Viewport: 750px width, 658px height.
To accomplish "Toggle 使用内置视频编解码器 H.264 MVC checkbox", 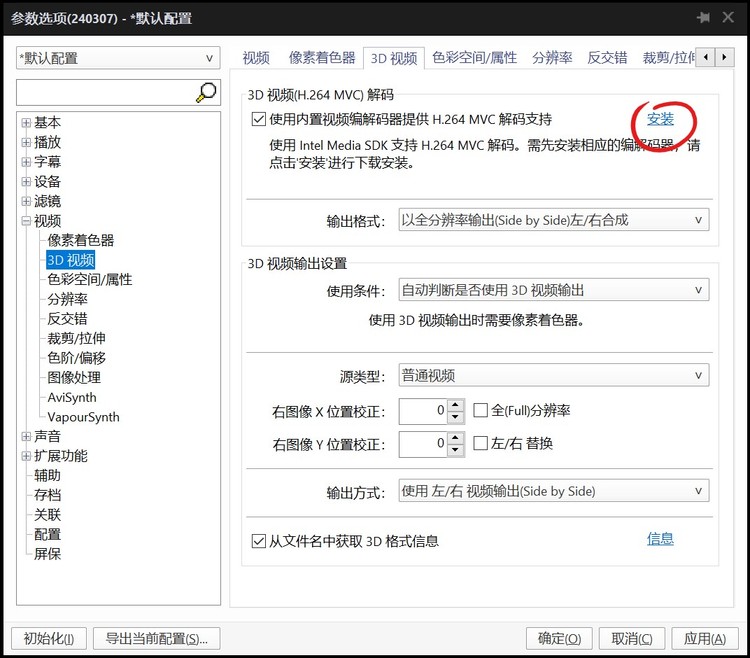I will click(260, 119).
